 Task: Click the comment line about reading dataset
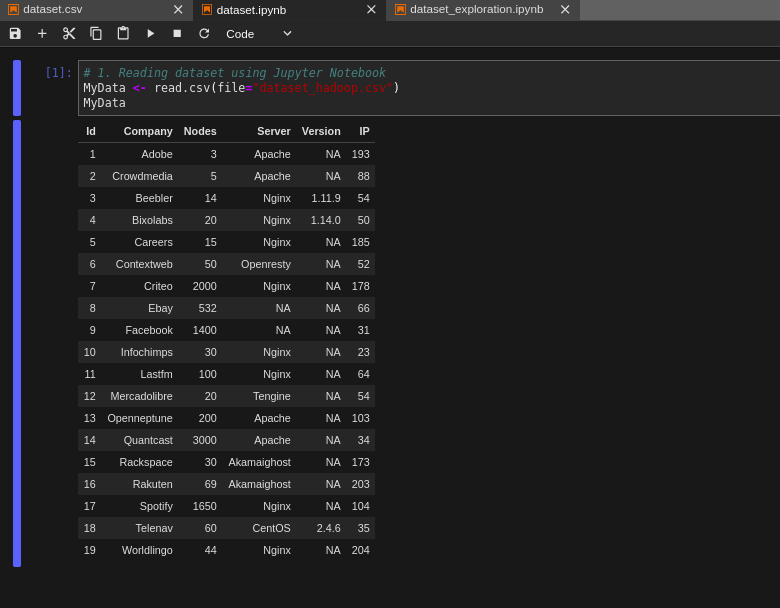(234, 73)
